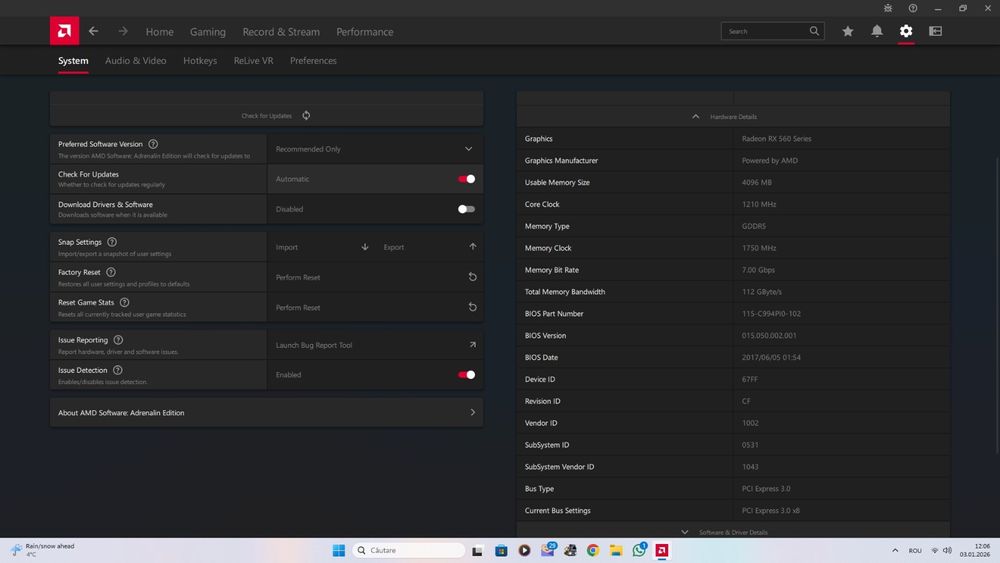Click the back arrow navigation icon

tap(93, 31)
